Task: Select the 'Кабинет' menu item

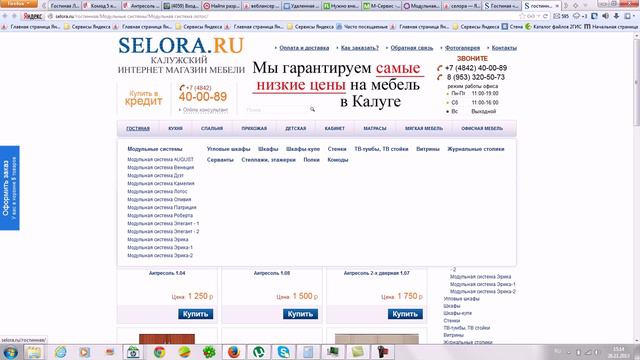Action: [x=335, y=128]
